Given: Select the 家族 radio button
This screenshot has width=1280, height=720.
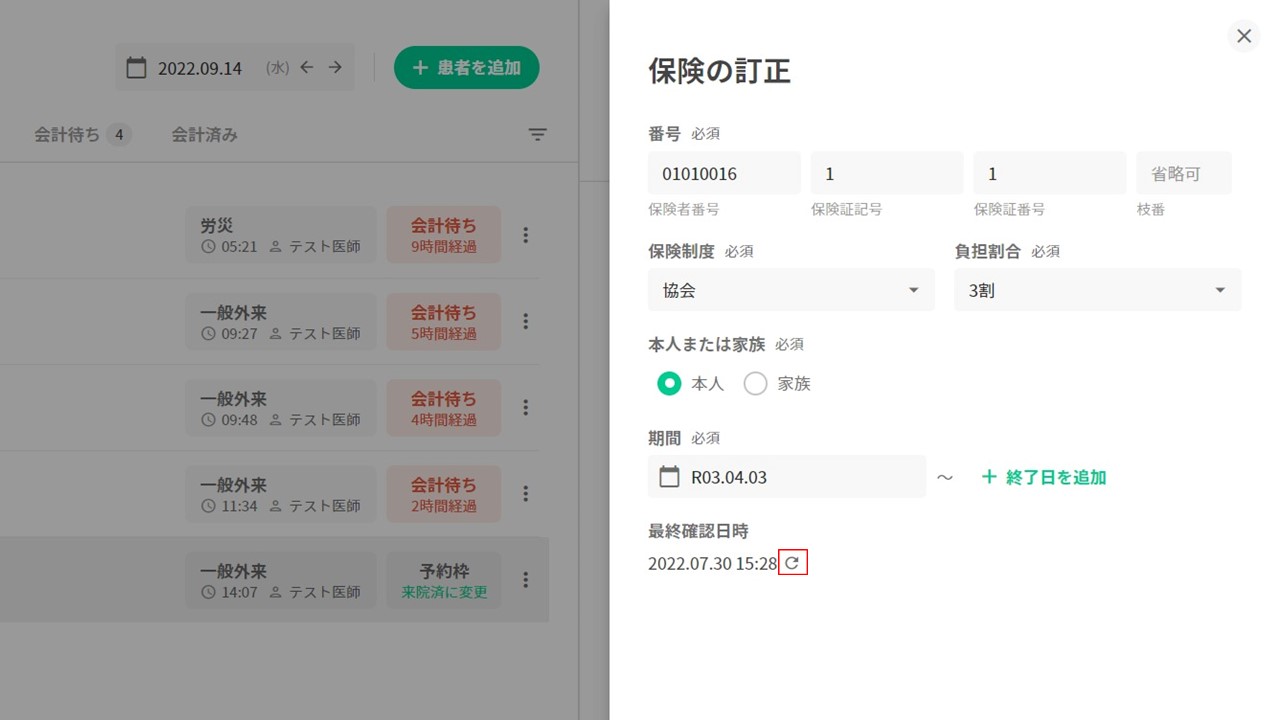Looking at the screenshot, I should [x=756, y=383].
